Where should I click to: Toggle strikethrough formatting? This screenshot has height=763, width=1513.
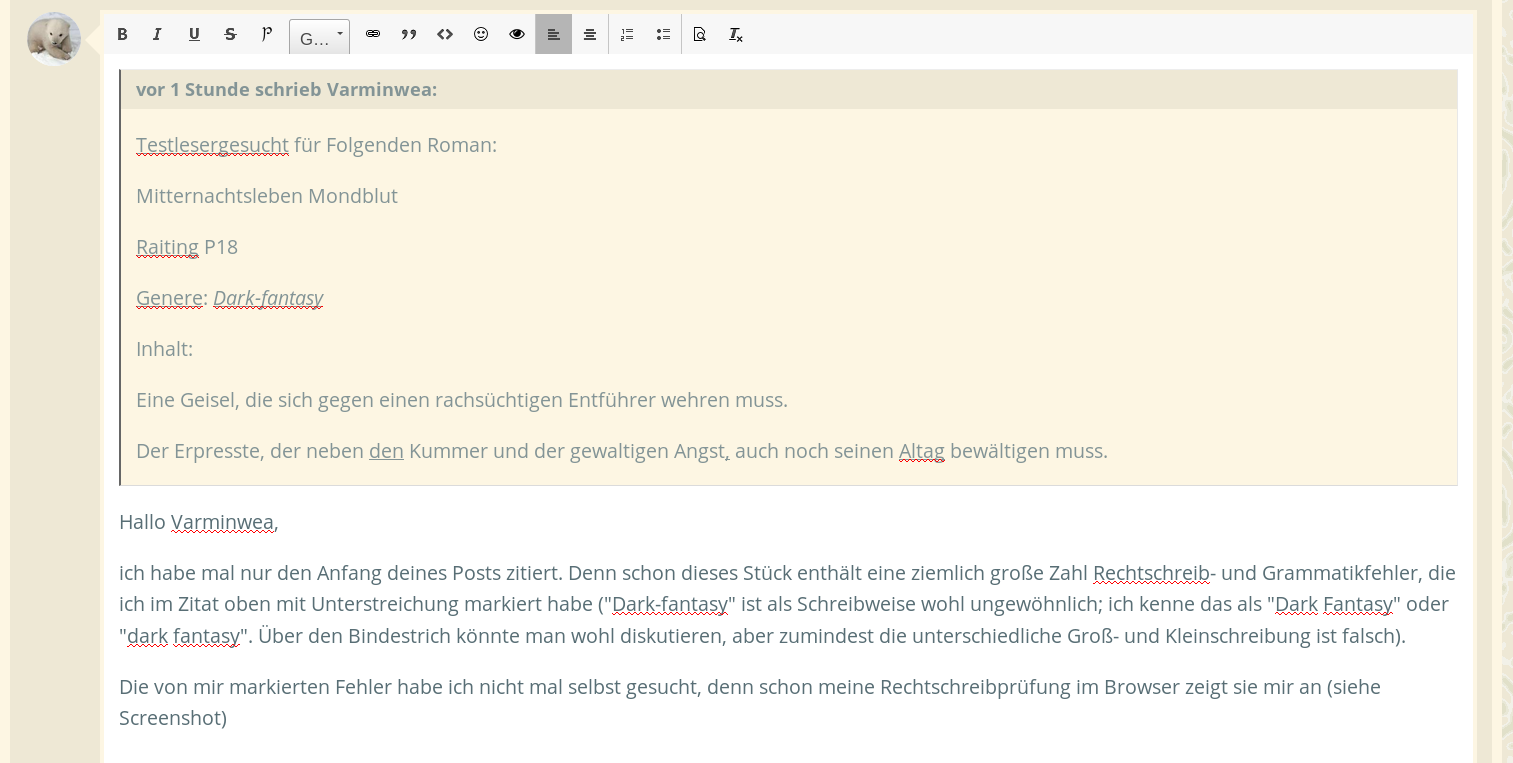230,35
